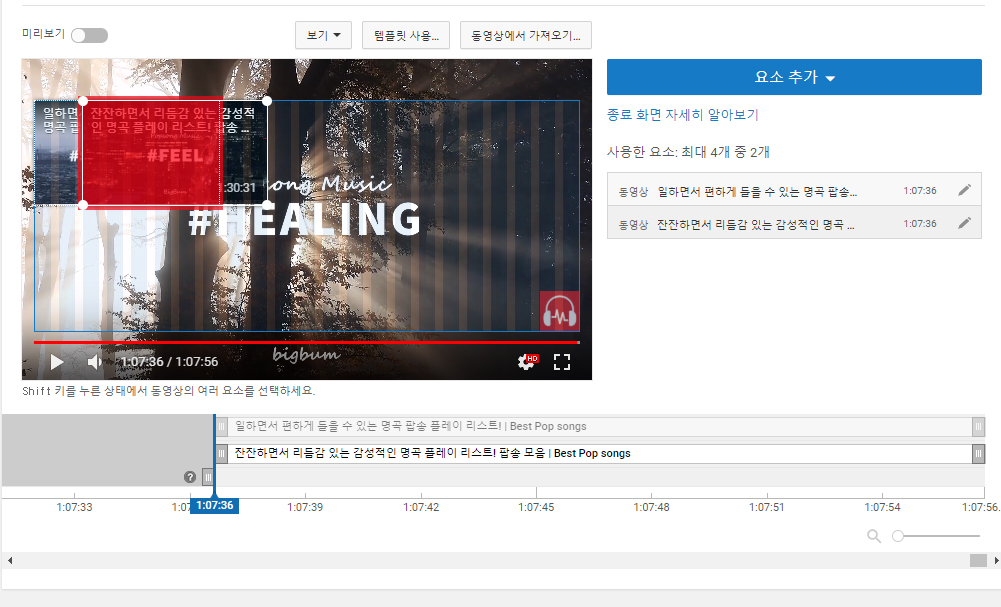Click the 동영상에서 가져오기... button
This screenshot has width=1001, height=607.
point(525,35)
